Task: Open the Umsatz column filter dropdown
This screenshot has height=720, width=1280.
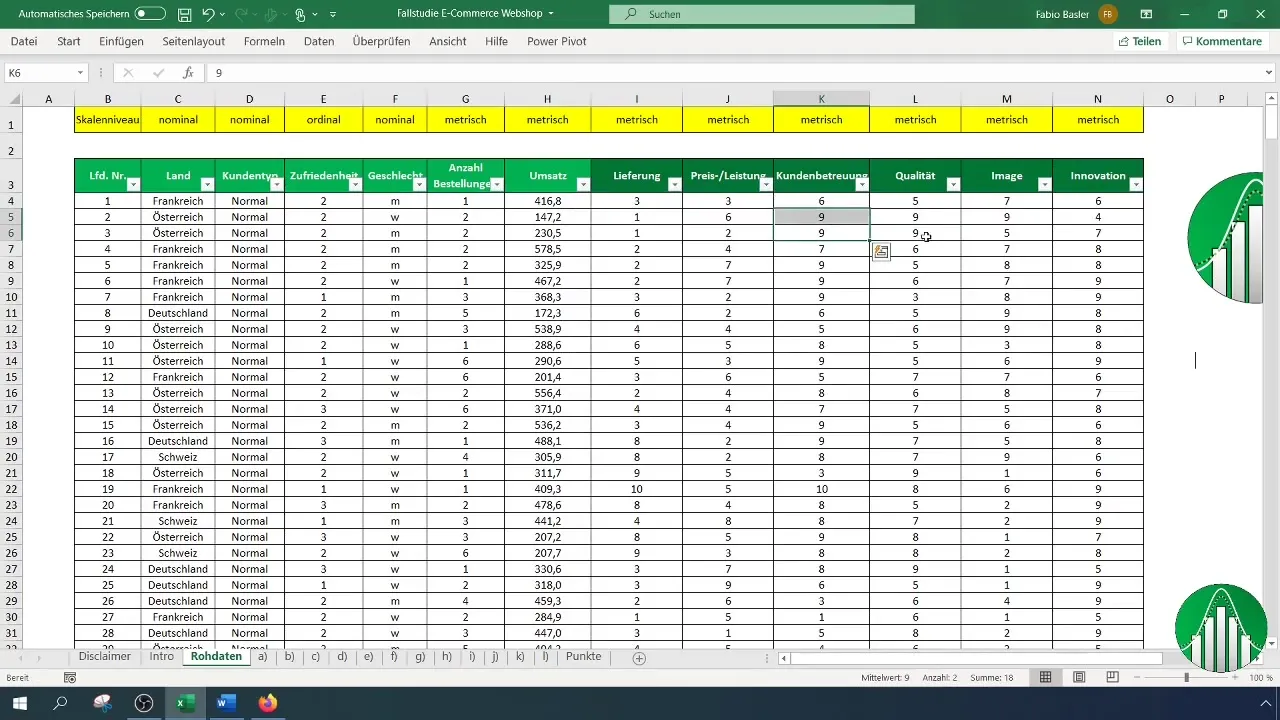Action: pyautogui.click(x=583, y=184)
